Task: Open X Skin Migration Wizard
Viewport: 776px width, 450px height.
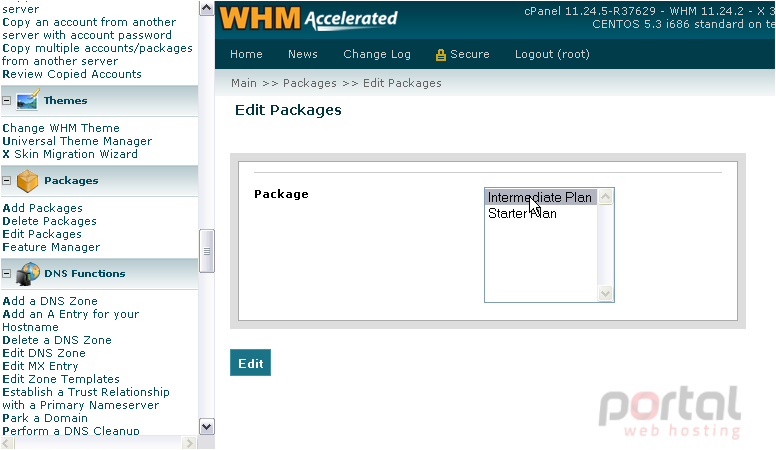Action: point(70,154)
